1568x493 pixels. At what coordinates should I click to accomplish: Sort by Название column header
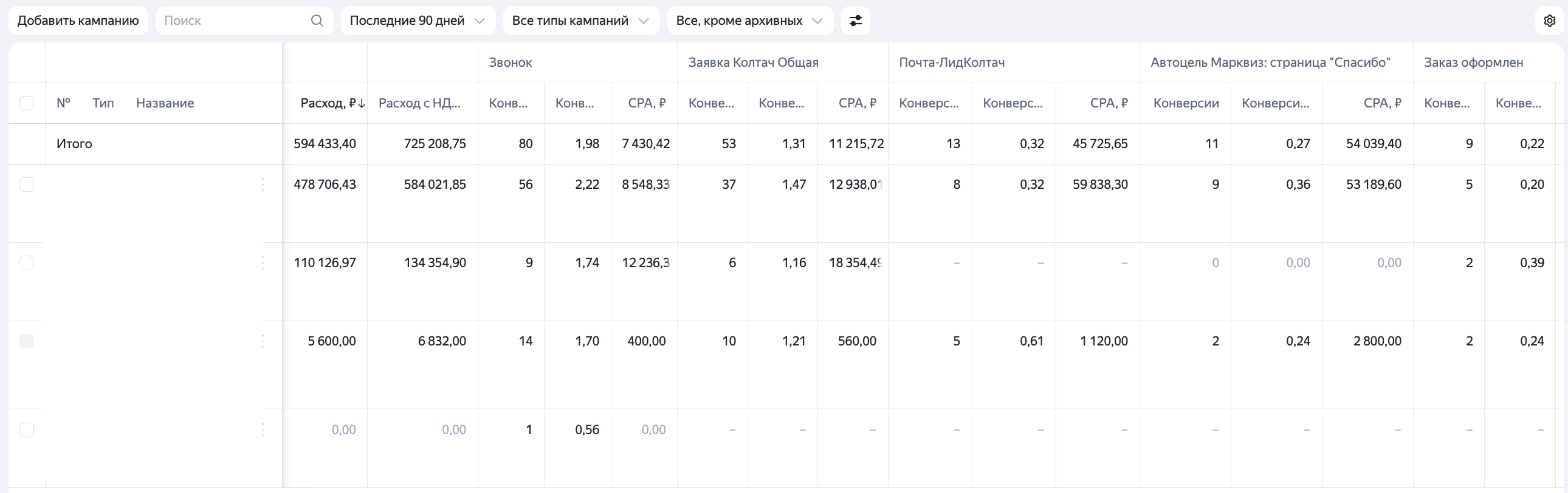click(x=165, y=103)
